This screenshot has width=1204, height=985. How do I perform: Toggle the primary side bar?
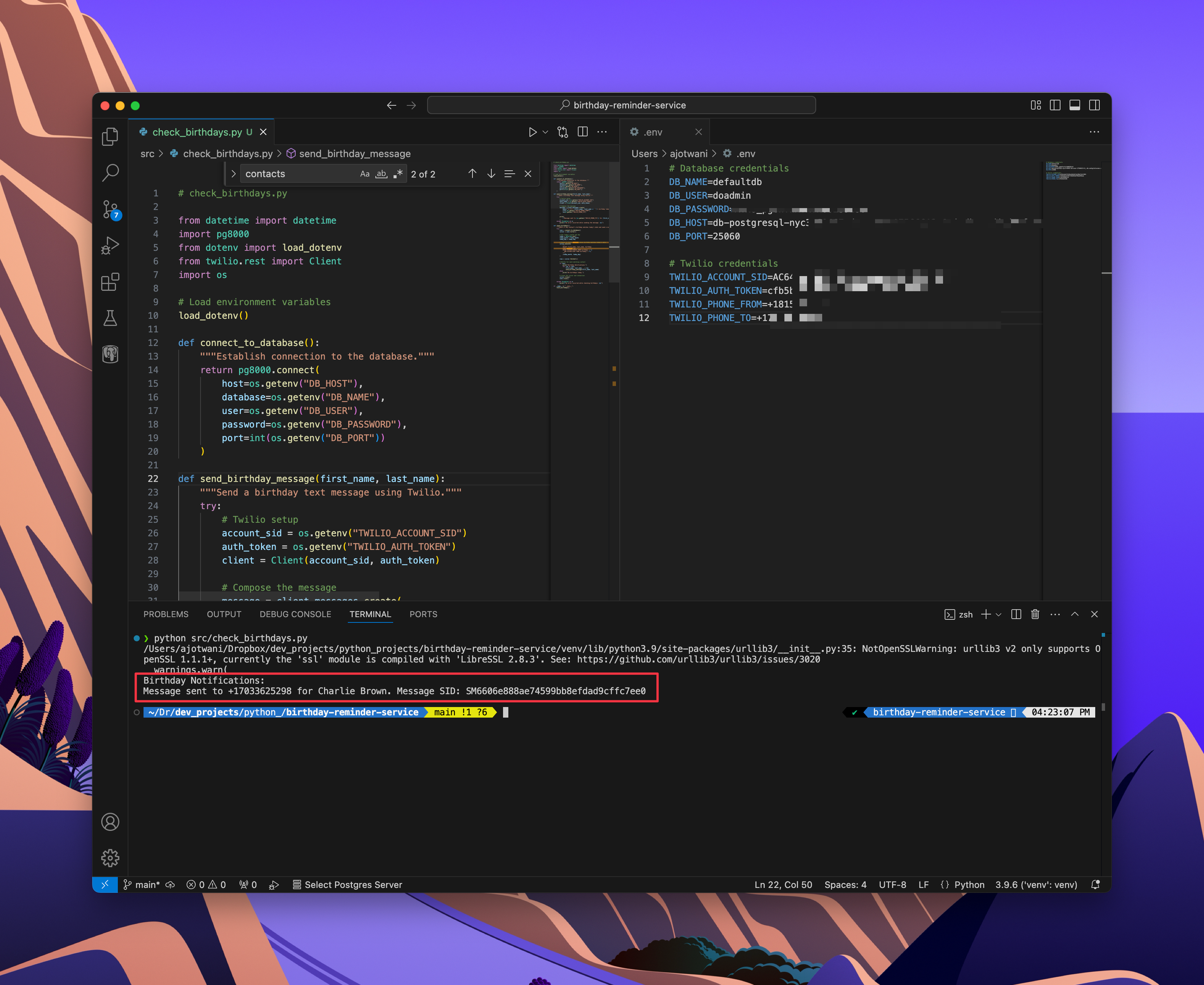[1055, 105]
